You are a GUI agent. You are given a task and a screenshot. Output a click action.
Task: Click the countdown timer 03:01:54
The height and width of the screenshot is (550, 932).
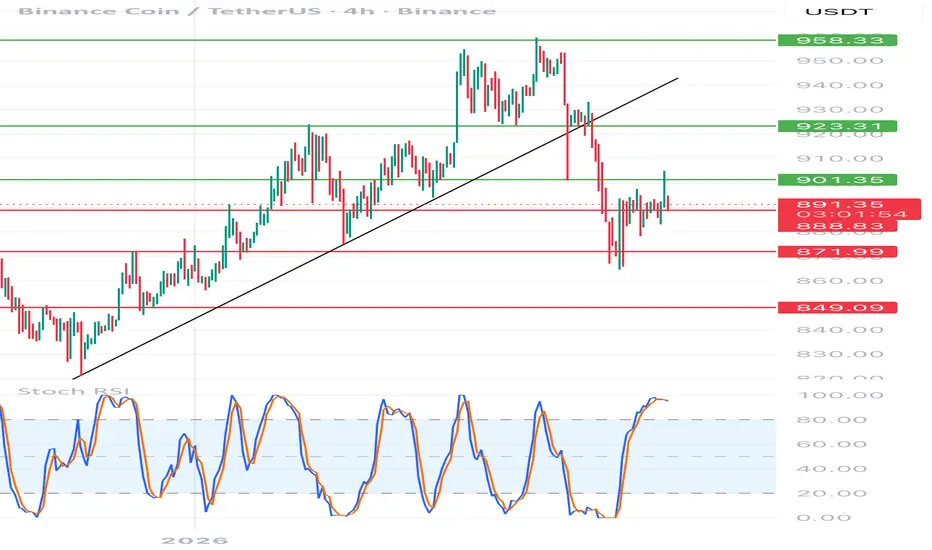[x=852, y=214]
